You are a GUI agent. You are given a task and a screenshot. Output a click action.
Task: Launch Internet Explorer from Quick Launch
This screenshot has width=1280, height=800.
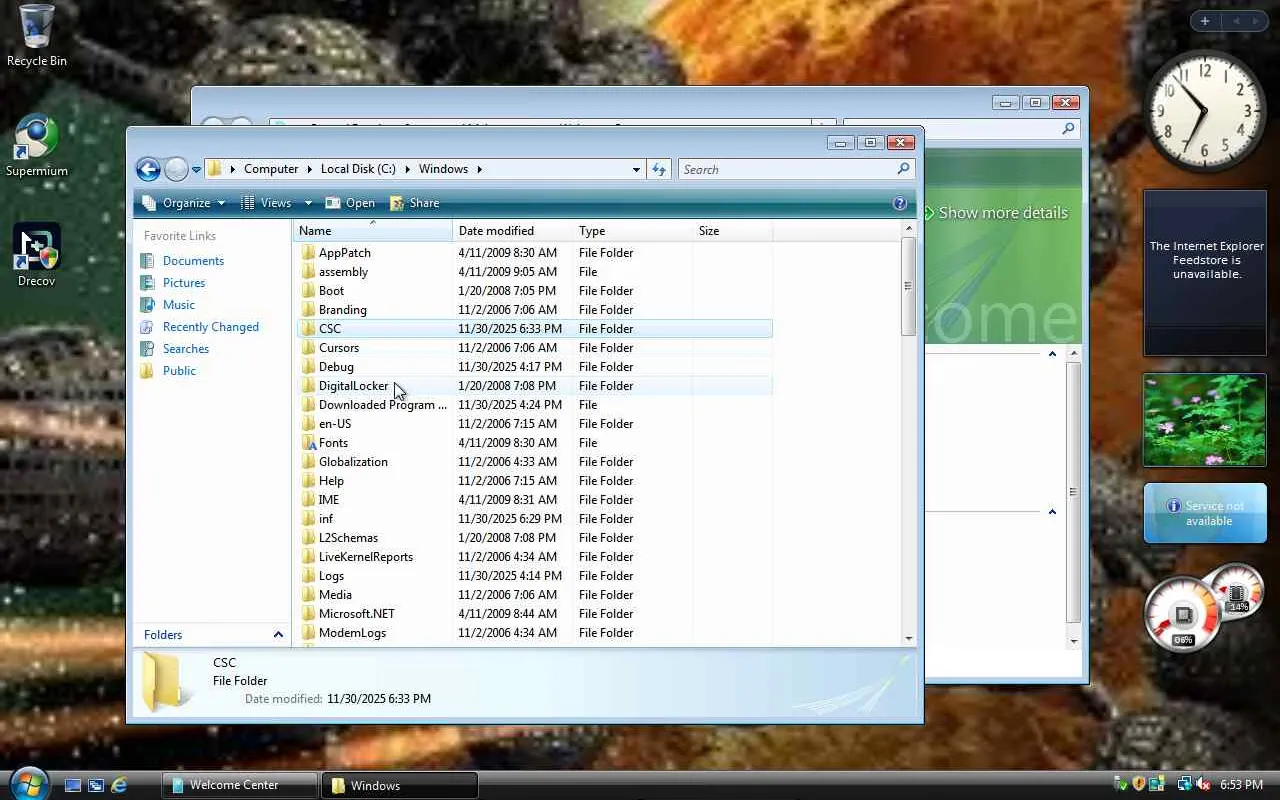[x=119, y=785]
